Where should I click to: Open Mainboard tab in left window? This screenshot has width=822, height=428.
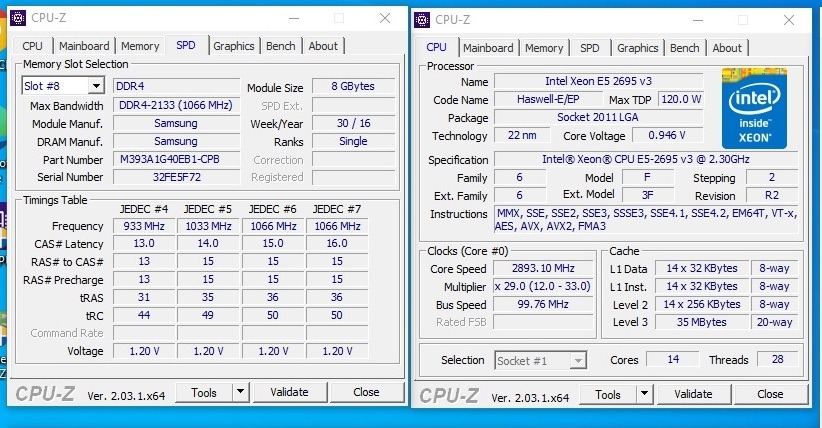click(84, 46)
